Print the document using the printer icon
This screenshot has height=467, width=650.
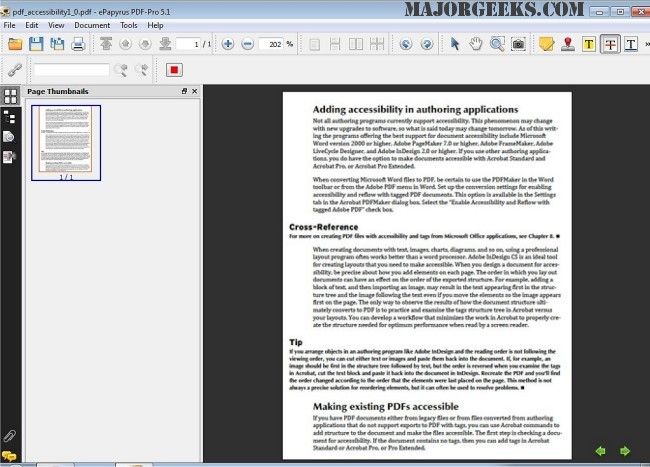pyautogui.click(x=78, y=44)
